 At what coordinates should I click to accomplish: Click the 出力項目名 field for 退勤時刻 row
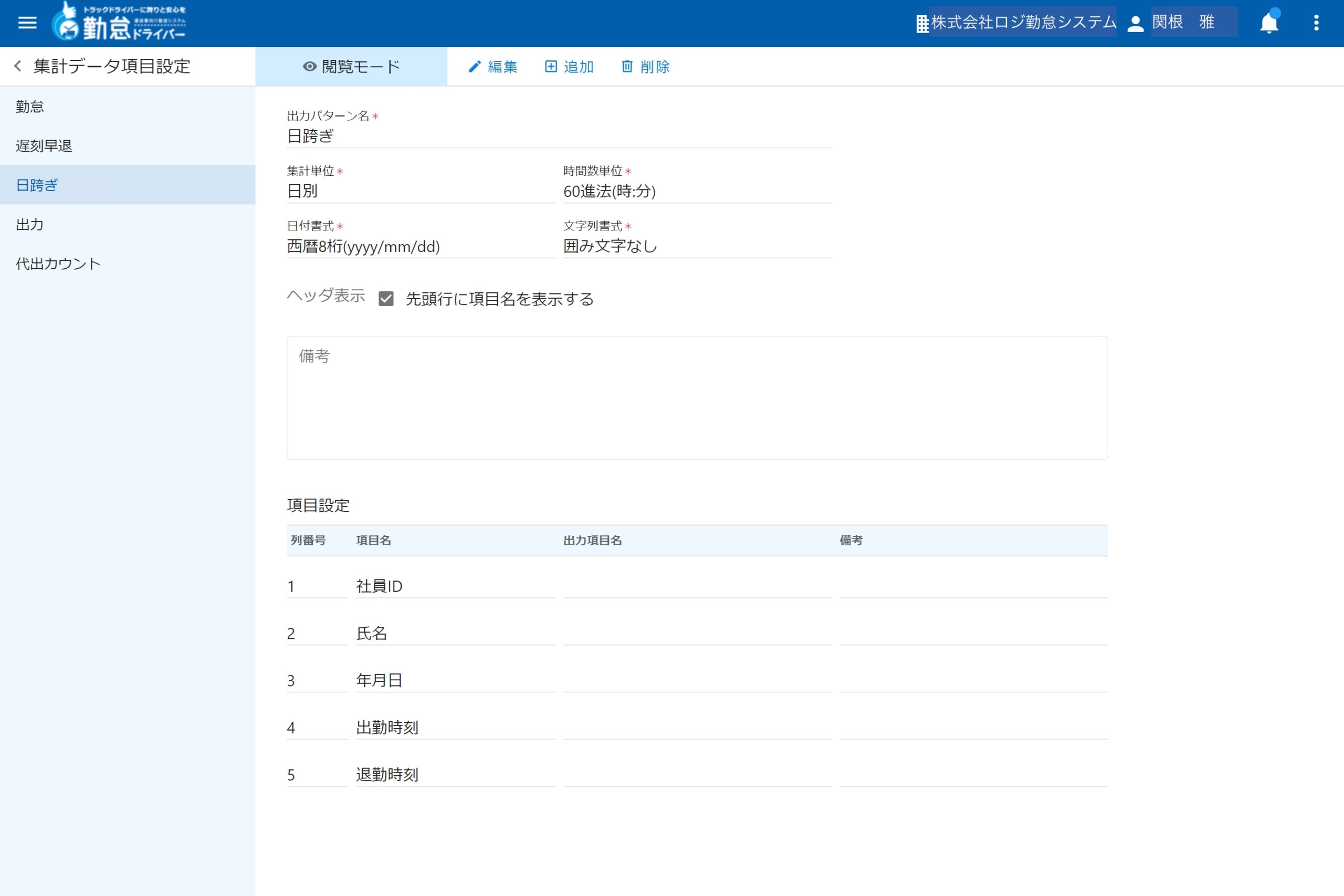[x=697, y=775]
